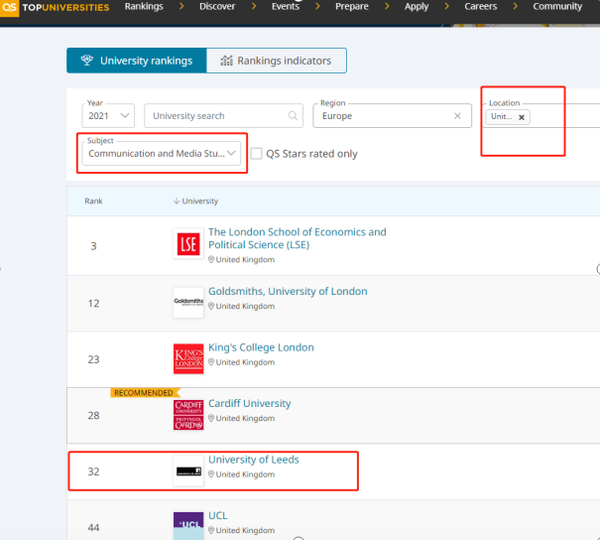Open the Prepare menu
This screenshot has width=600, height=540.
352,7
